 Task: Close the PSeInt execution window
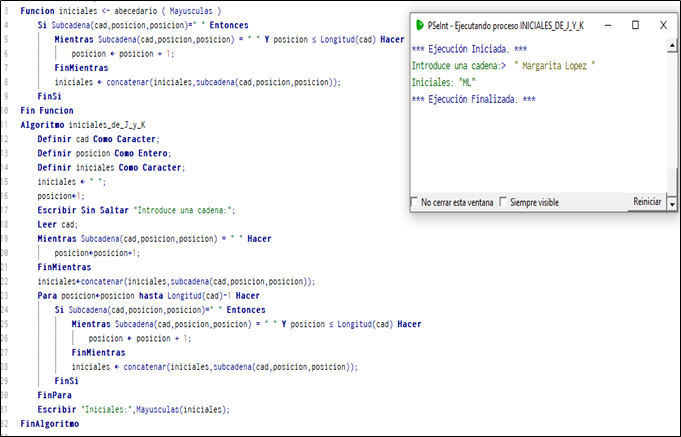pyautogui.click(x=663, y=24)
